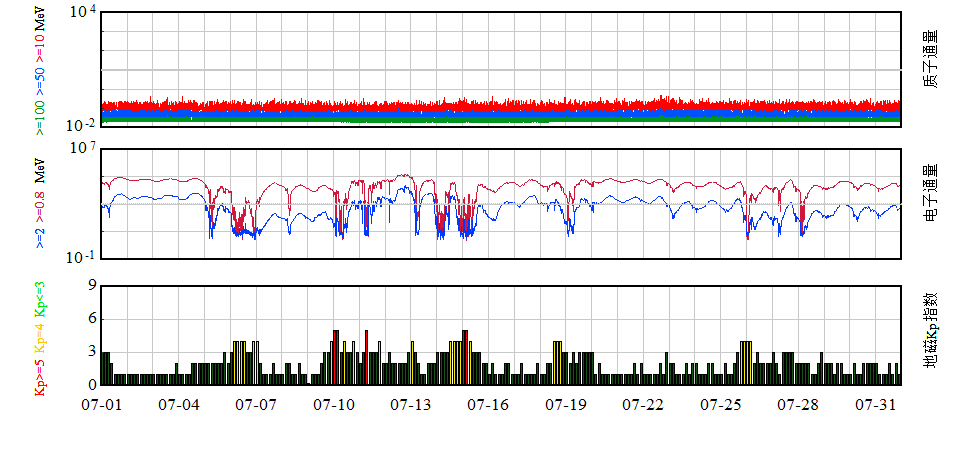960x472 pixels.
Task: Click the 07-04 date label
Action: (x=179, y=405)
